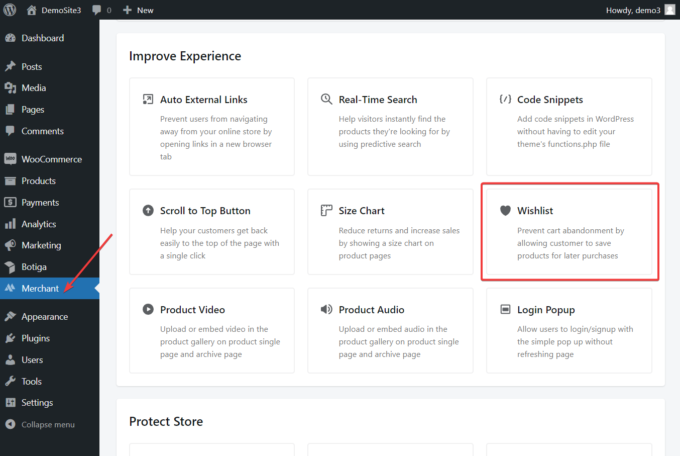Click the Merchant logo icon in sidebar
680x456 pixels.
(x=10, y=288)
